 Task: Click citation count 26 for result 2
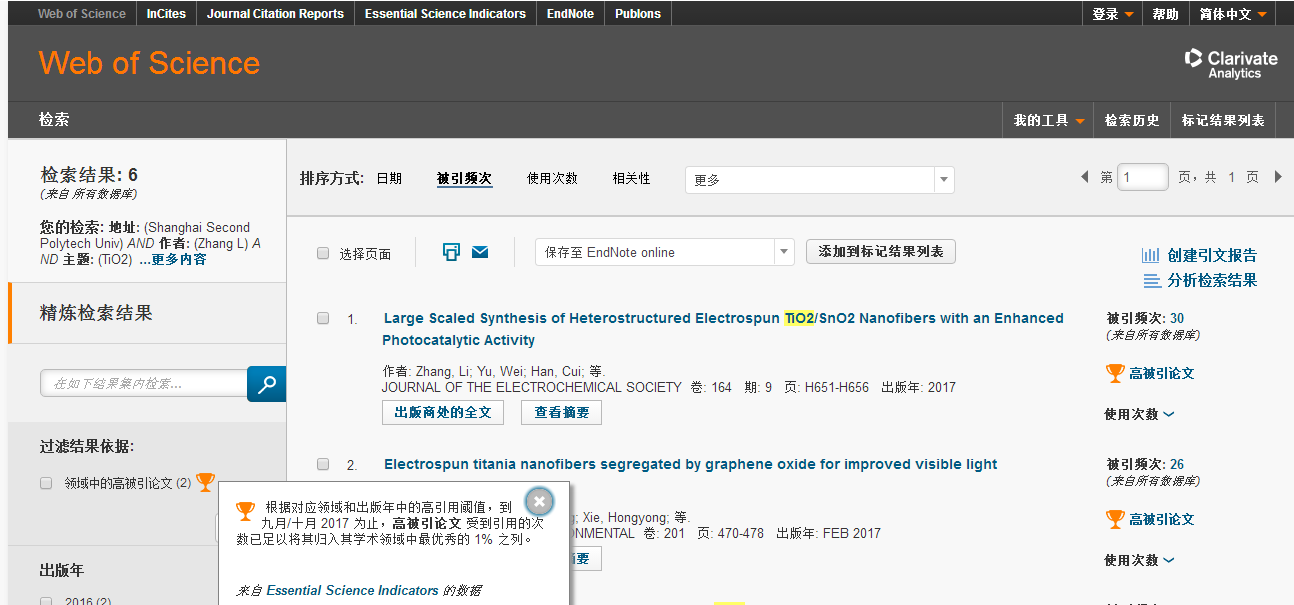(1177, 464)
